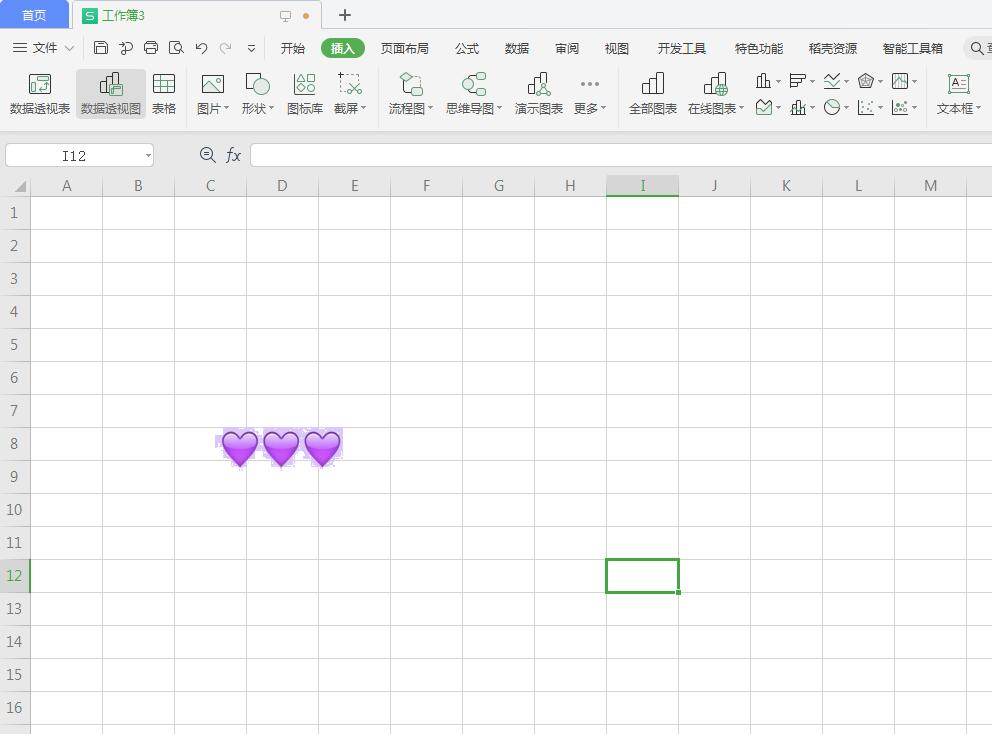Switch to the 公式 formulas tab
The width and height of the screenshot is (992, 734).
[467, 48]
